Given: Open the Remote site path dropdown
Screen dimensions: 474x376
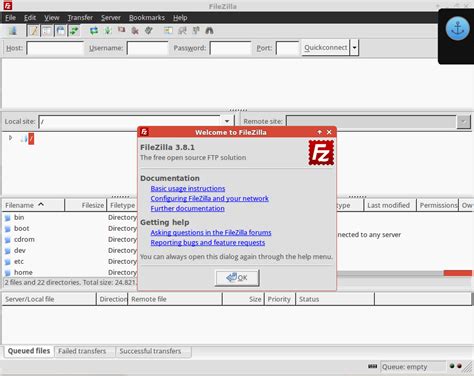Looking at the screenshot, I should 463,121.
